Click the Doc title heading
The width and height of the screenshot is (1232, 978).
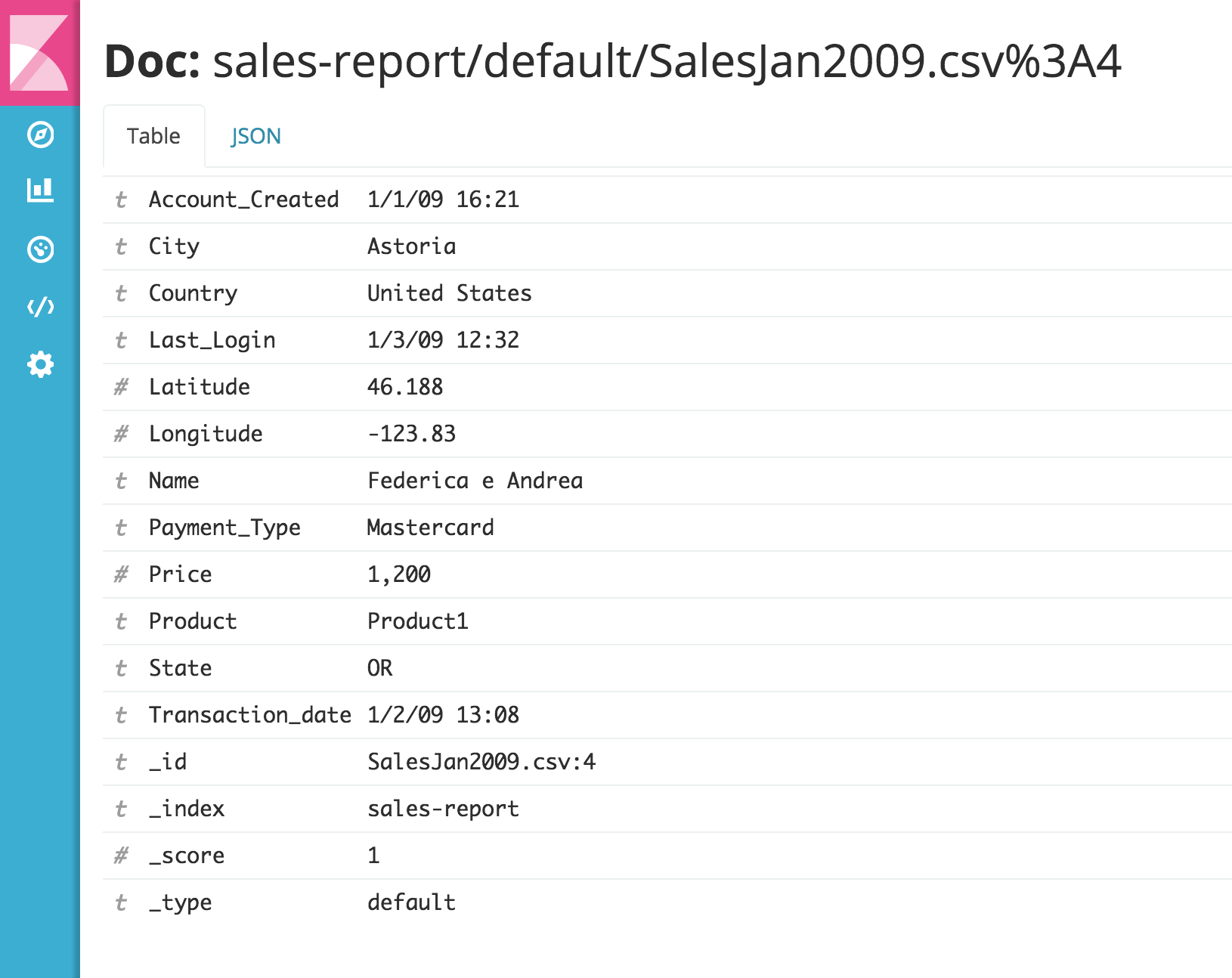coord(612,61)
